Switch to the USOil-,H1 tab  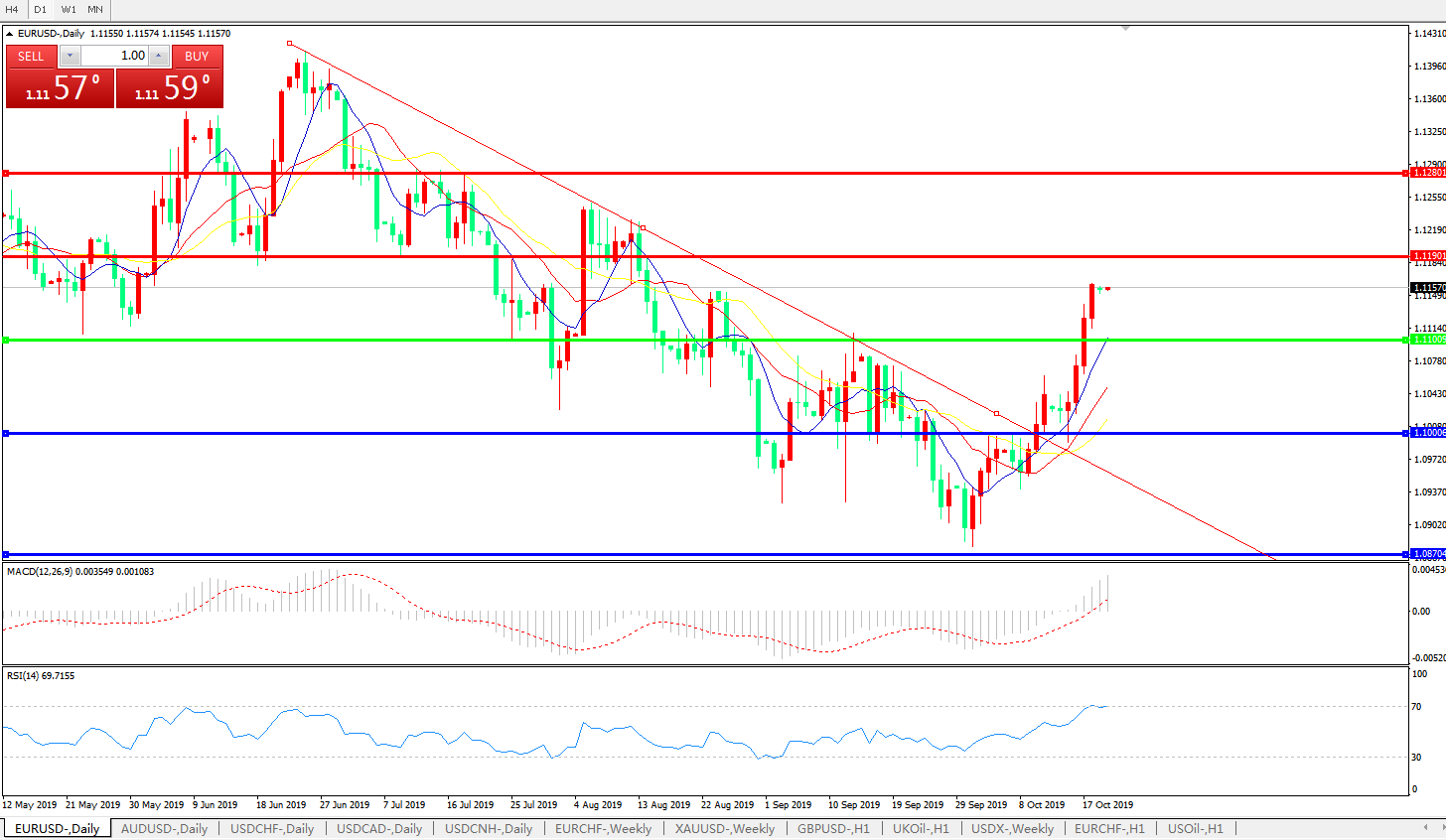point(1195,828)
